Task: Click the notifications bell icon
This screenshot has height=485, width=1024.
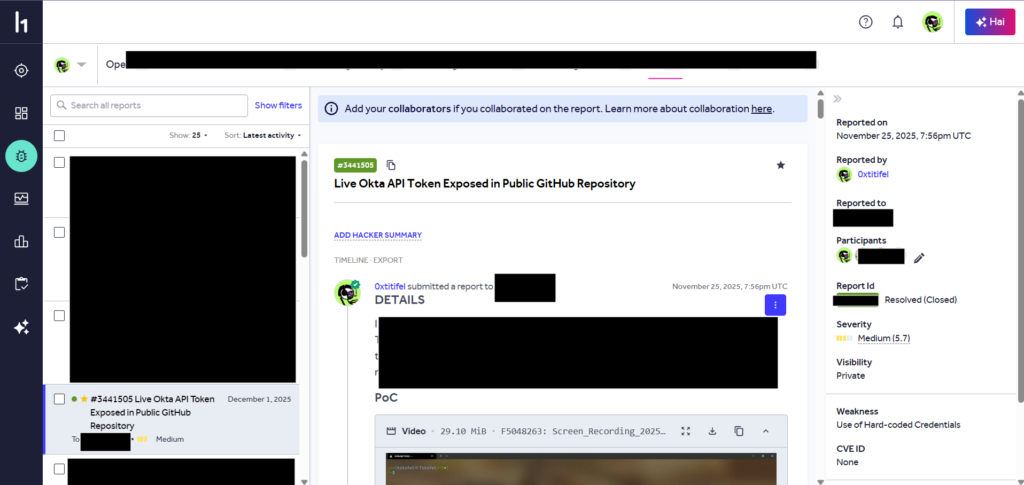Action: [x=898, y=22]
